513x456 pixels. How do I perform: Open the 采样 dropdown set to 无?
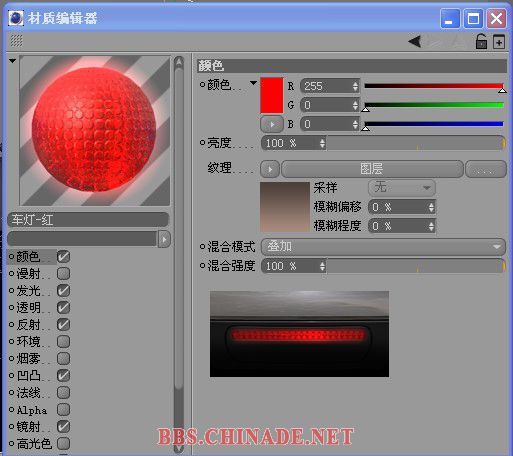pos(402,188)
